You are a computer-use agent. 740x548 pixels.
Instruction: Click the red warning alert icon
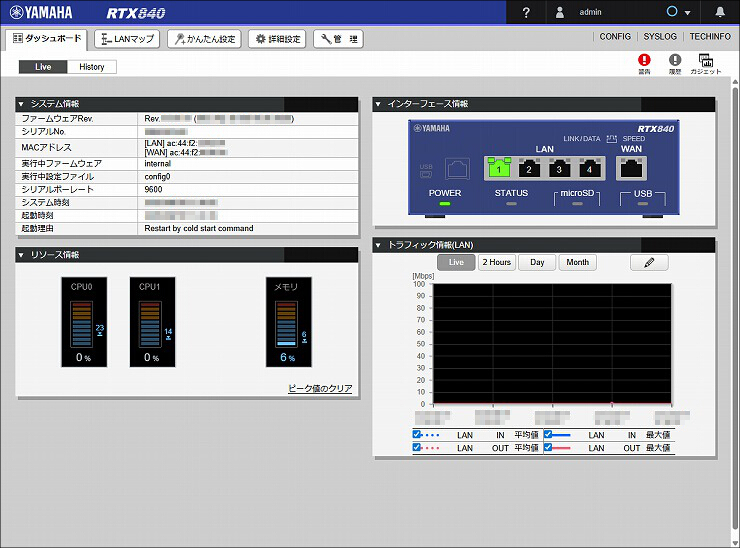[644, 61]
